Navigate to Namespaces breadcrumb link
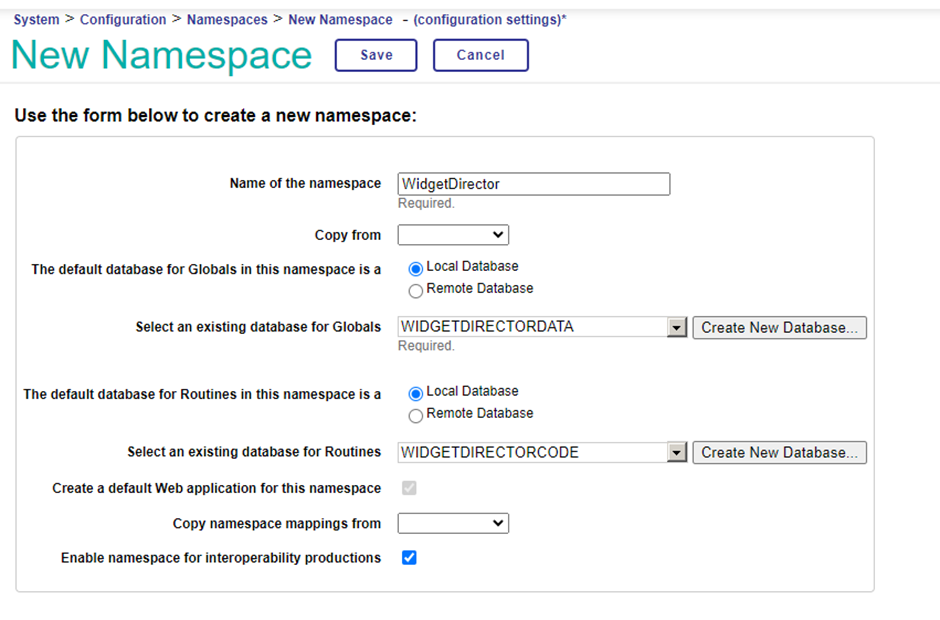 (227, 20)
